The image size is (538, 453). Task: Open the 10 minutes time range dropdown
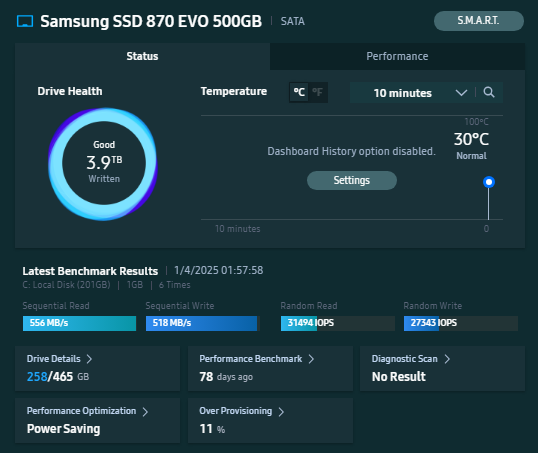tap(412, 93)
